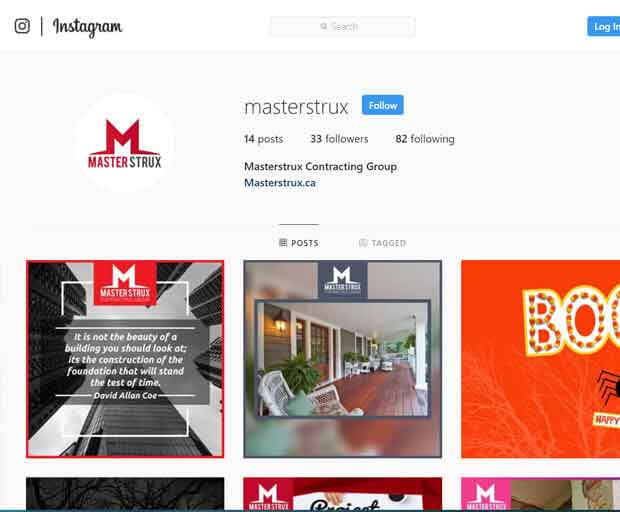Image resolution: width=620 pixels, height=512 pixels.
Task: Focus the Search input field
Action: tap(342, 26)
